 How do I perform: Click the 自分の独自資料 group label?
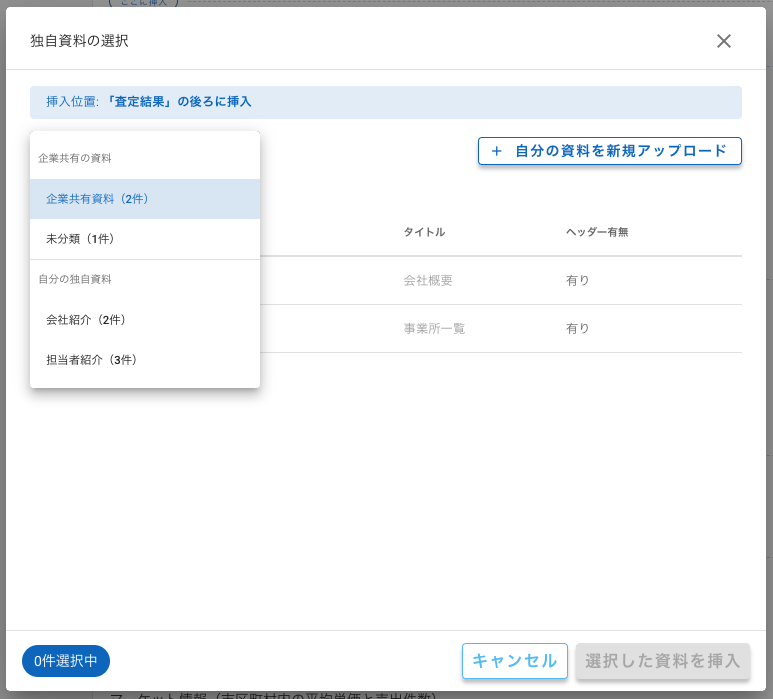tap(75, 279)
